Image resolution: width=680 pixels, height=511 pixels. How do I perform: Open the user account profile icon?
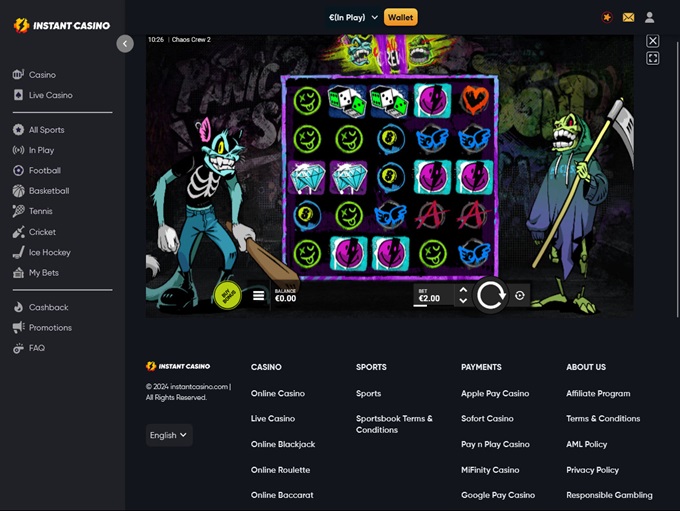pos(650,17)
